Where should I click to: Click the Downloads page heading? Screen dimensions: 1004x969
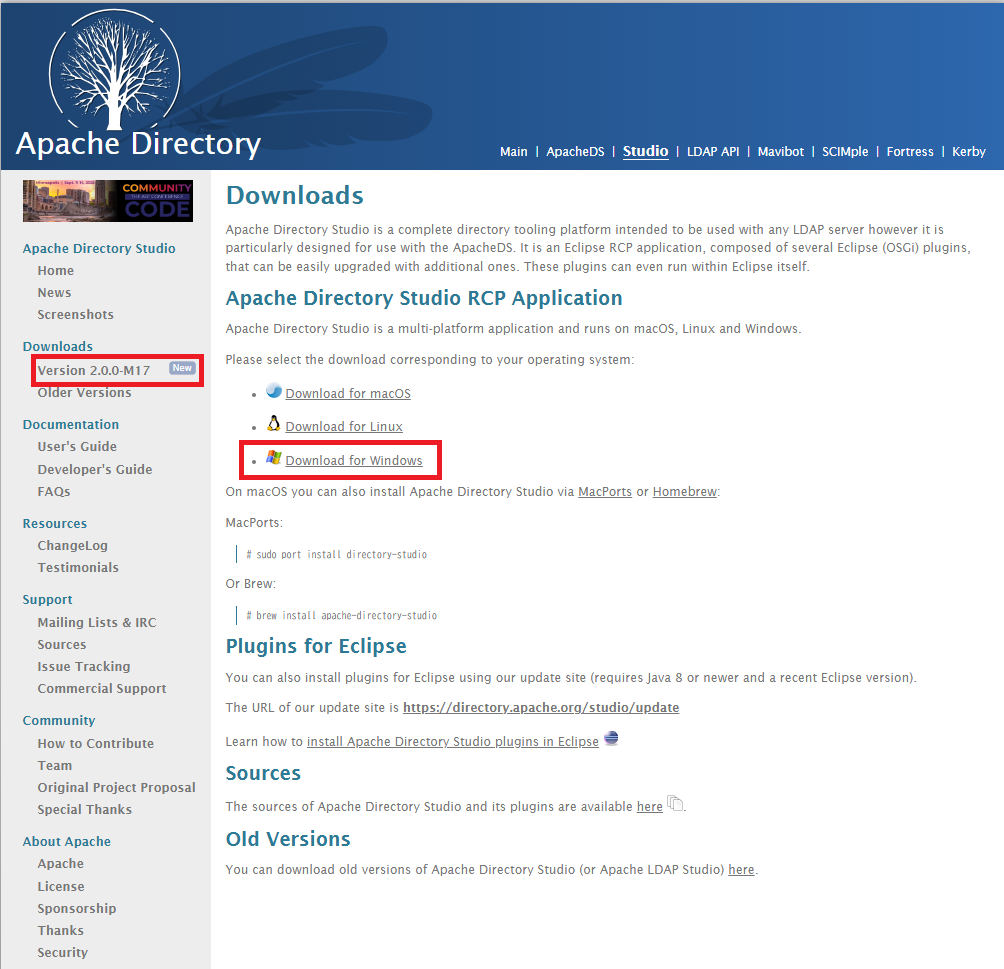295,195
